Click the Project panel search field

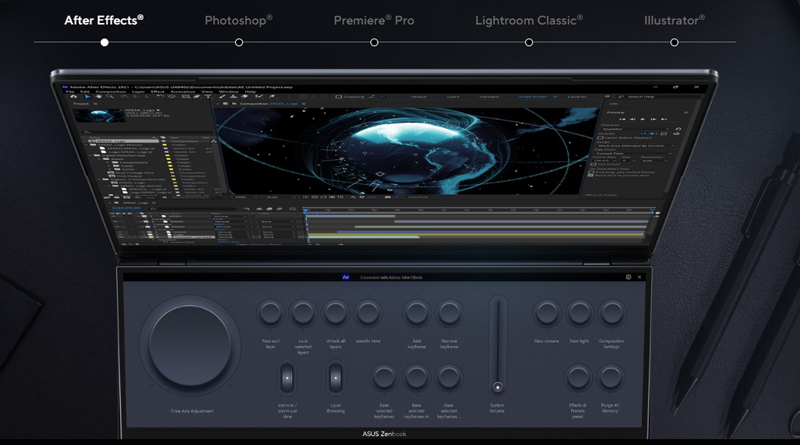(146, 132)
